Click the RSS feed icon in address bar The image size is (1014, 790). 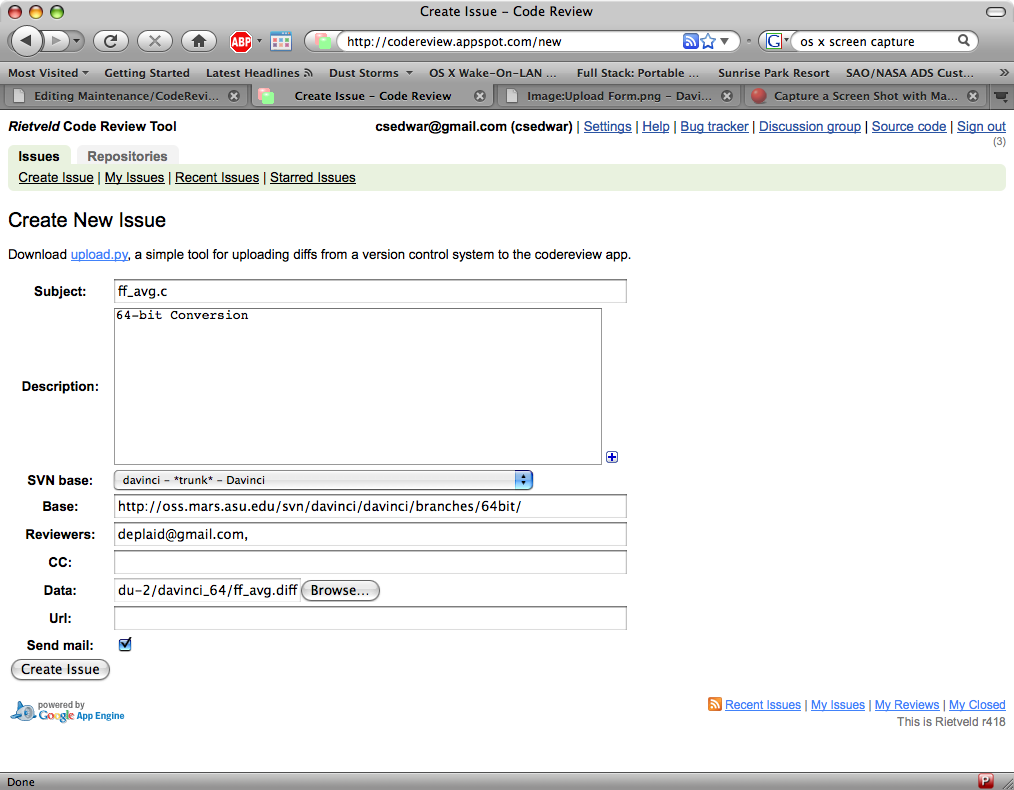[690, 41]
